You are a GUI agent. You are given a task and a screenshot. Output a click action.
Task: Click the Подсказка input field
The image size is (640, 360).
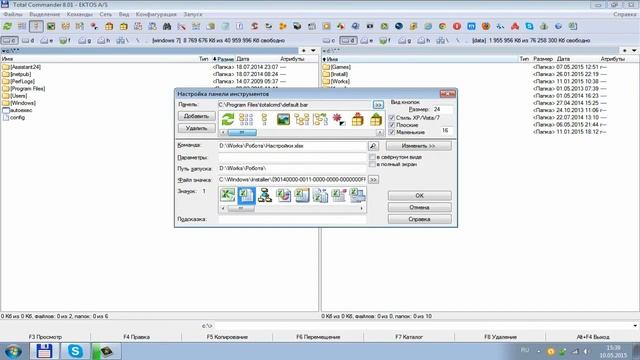coord(292,219)
